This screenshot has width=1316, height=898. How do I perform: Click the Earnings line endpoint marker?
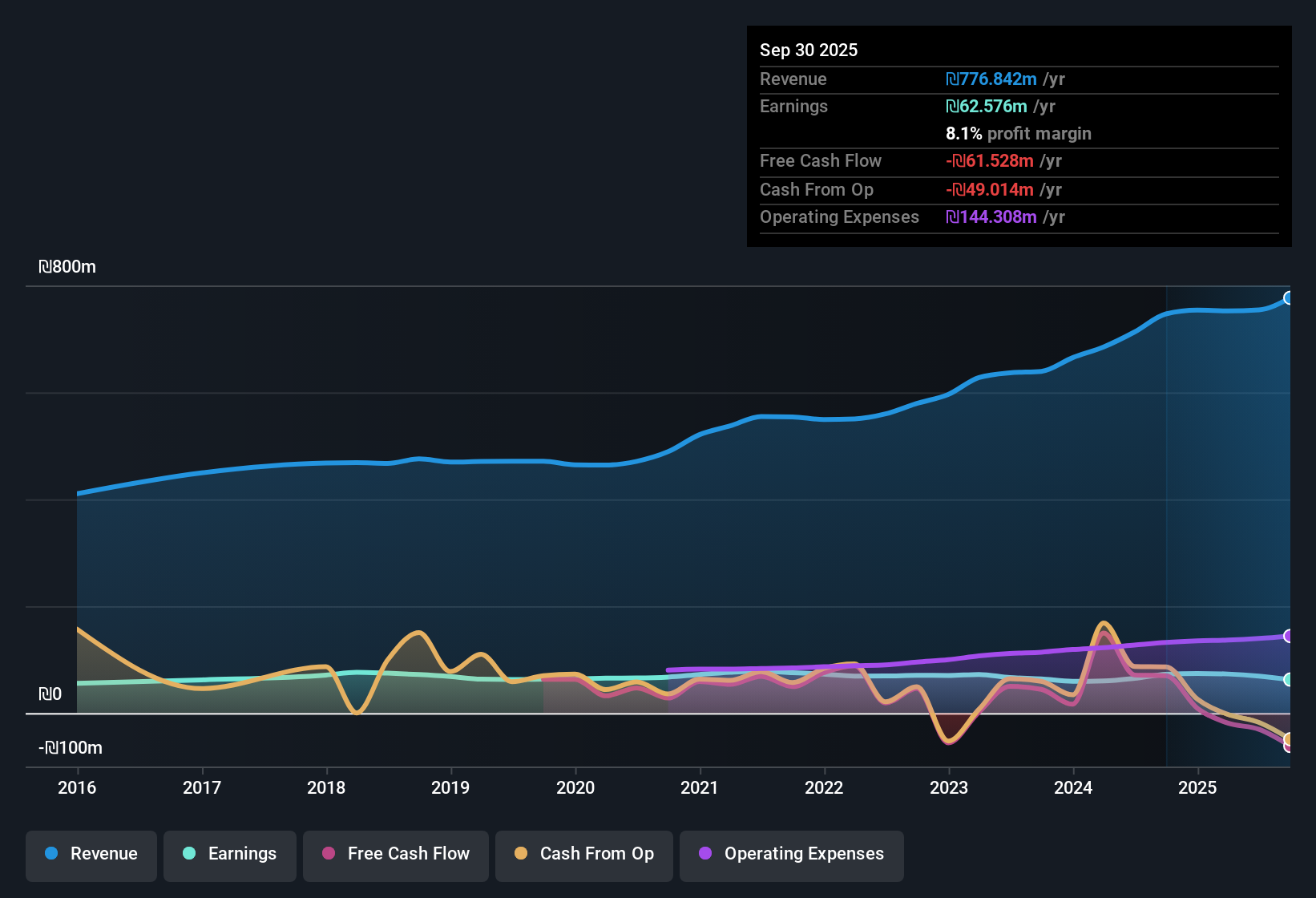coord(1288,679)
